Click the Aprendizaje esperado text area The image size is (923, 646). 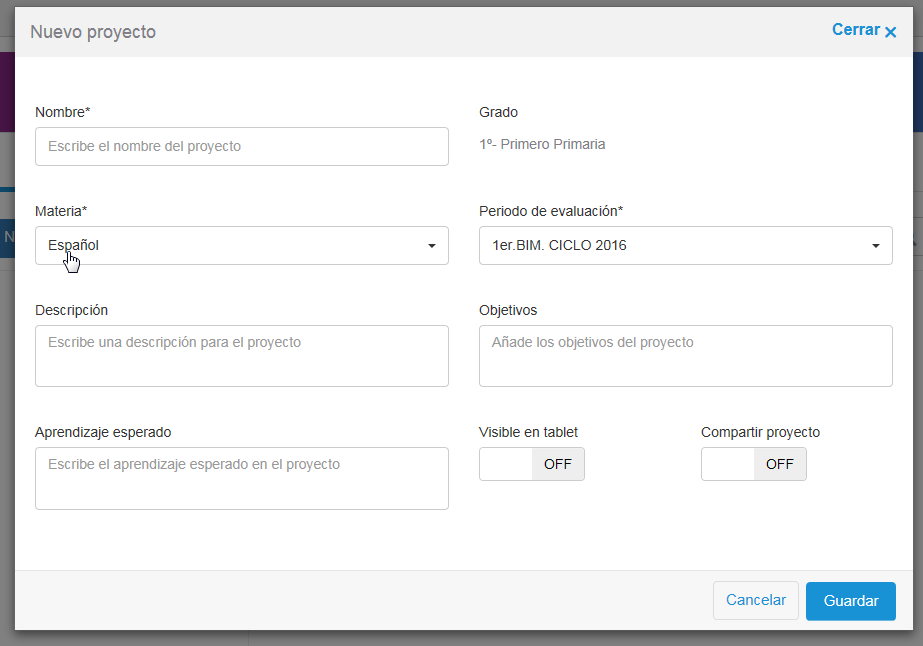coord(240,478)
